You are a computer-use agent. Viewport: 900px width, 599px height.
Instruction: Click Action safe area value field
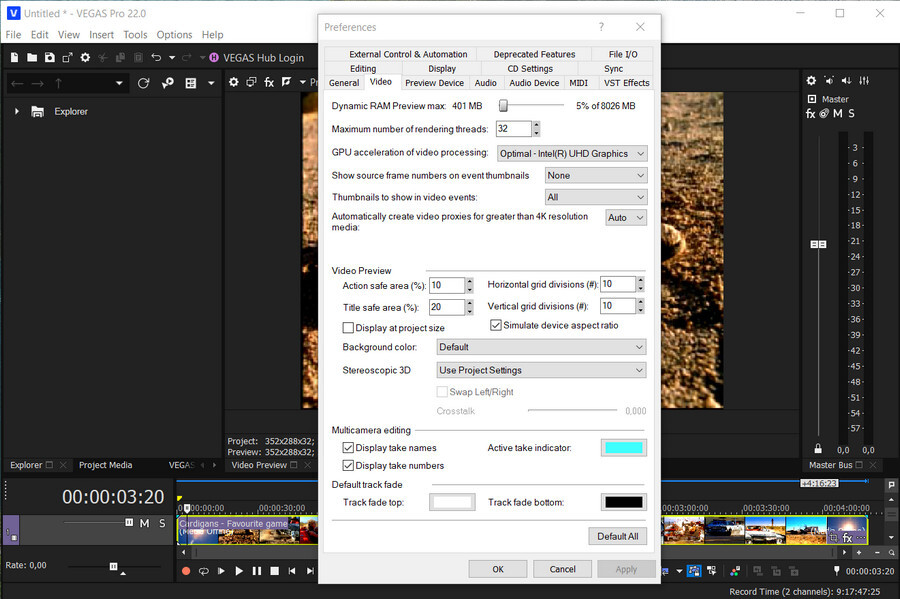(447, 285)
